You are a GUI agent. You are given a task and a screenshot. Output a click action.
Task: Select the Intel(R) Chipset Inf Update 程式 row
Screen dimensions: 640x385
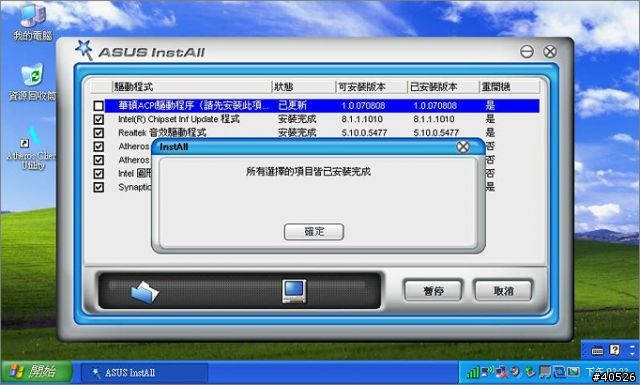322,119
